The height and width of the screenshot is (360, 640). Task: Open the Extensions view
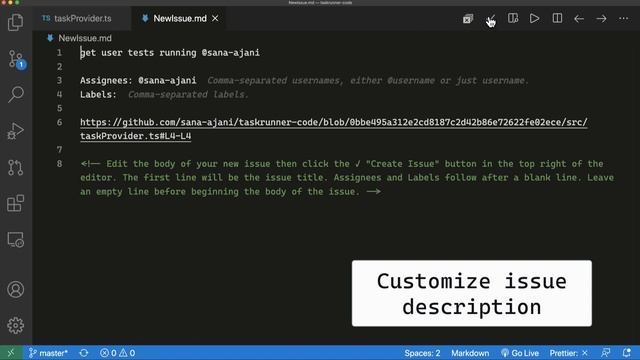[x=16, y=203]
